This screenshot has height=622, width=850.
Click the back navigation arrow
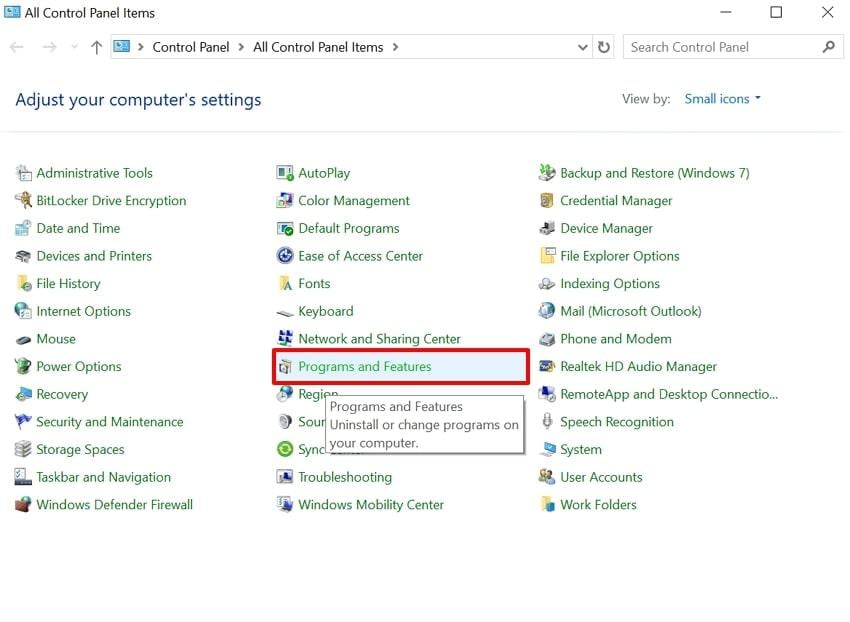(16, 46)
